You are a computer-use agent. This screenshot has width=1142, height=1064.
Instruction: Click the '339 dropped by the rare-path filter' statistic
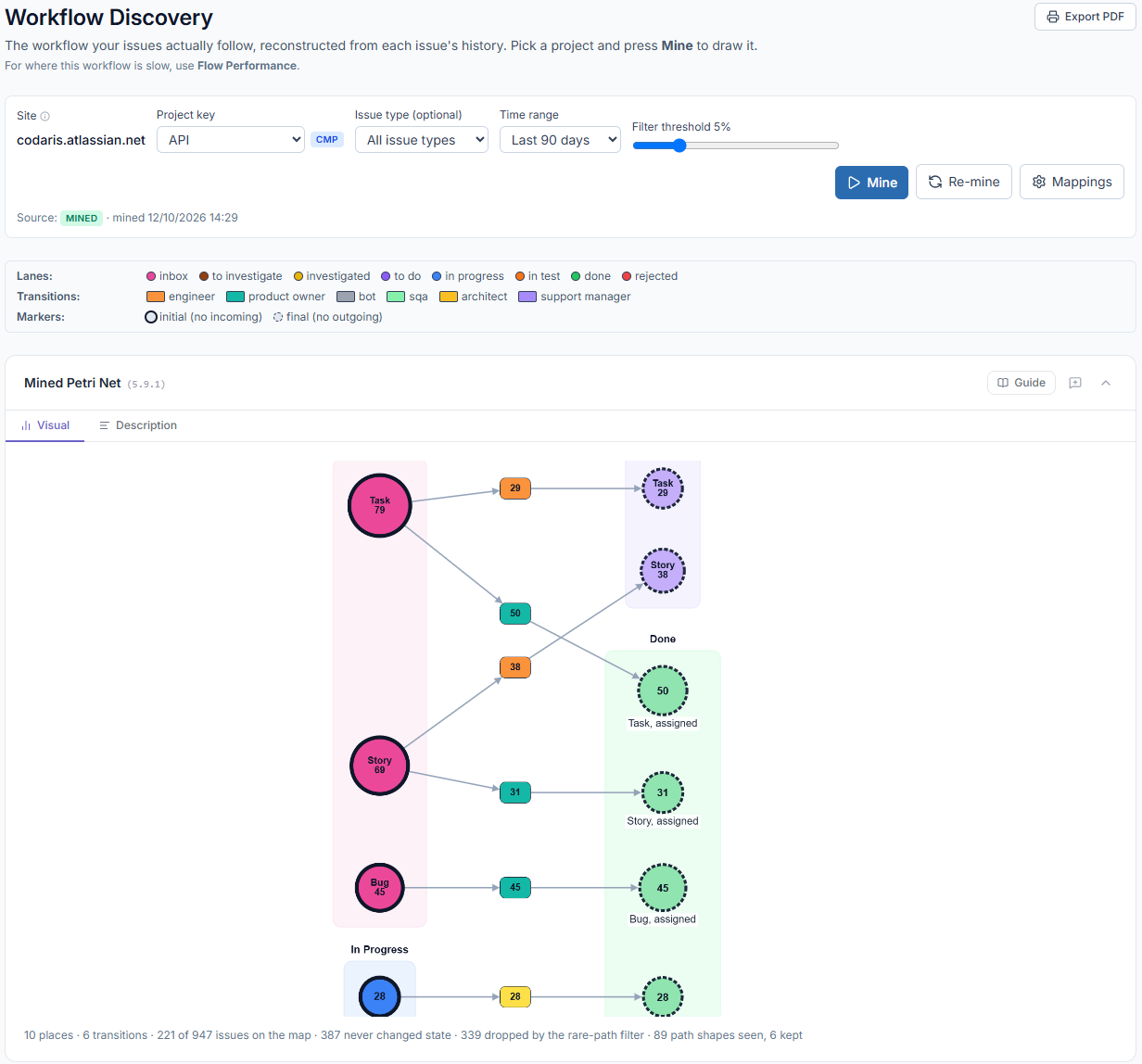pyautogui.click(x=552, y=1035)
